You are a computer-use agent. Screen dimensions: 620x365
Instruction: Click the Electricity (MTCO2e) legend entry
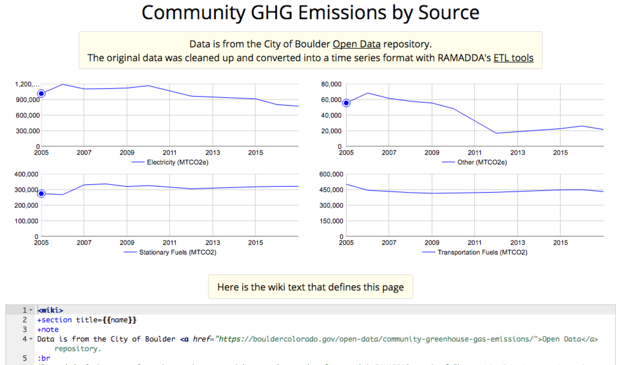170,162
